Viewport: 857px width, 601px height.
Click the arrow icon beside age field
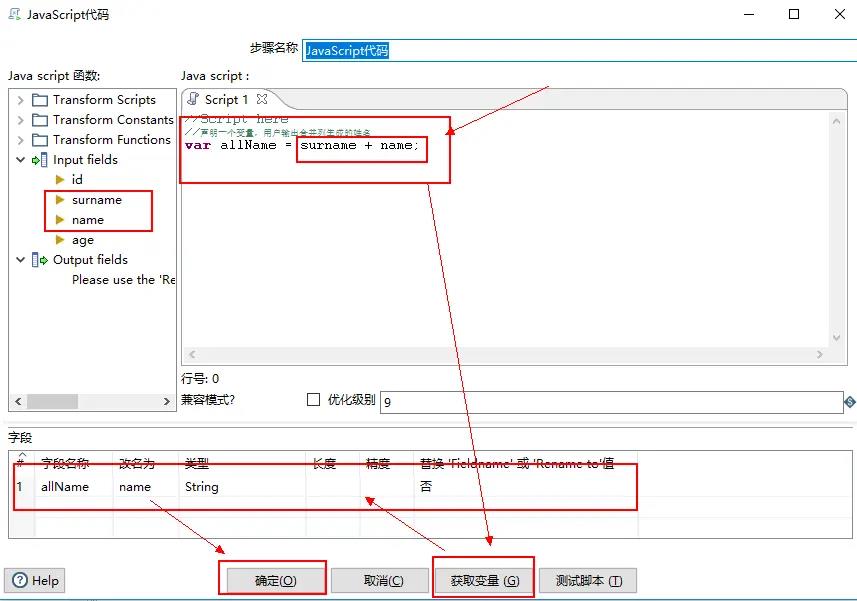tap(60, 240)
